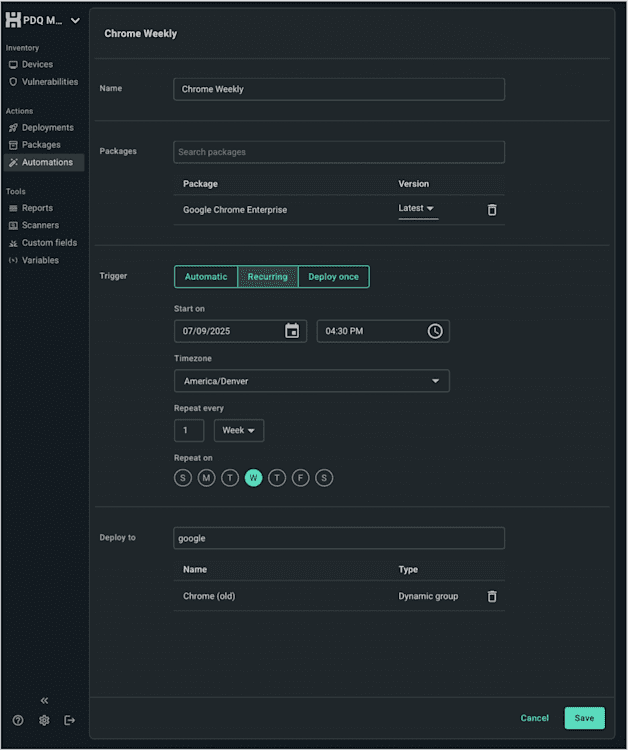Click the 04:30 PM time field
Screen dimensions: 628x750
(383, 331)
